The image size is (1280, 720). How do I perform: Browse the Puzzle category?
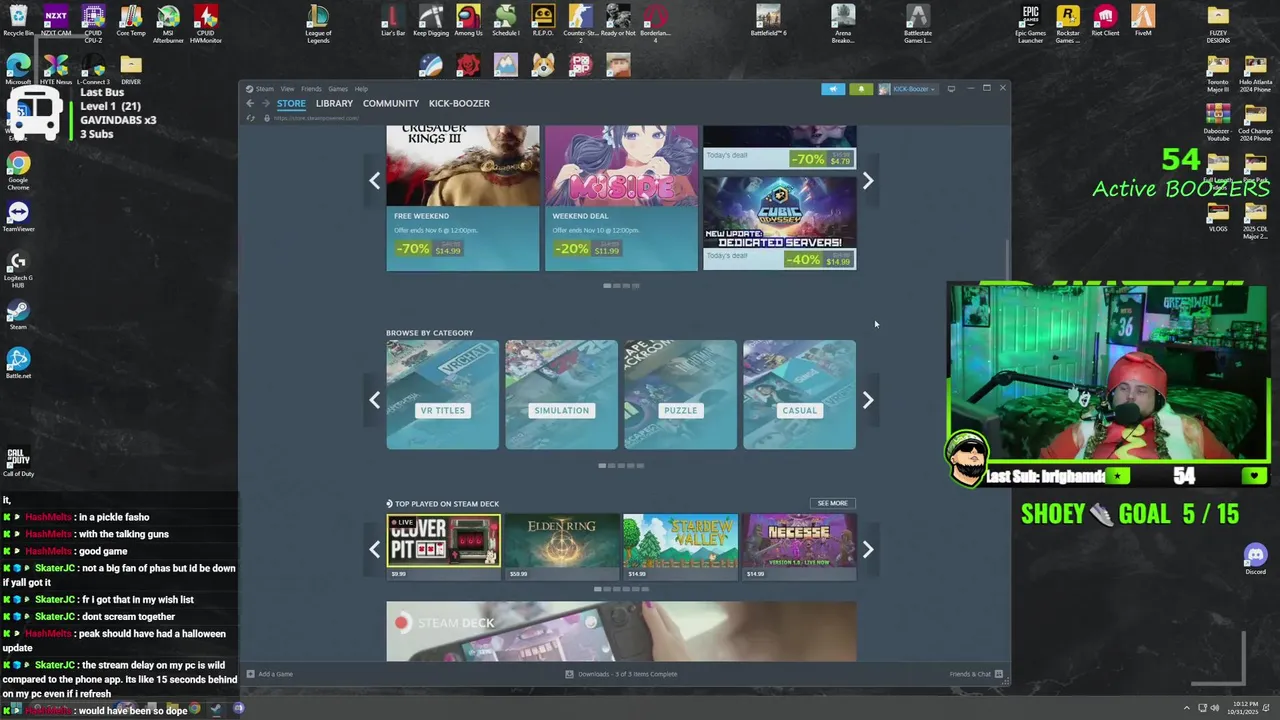point(681,395)
